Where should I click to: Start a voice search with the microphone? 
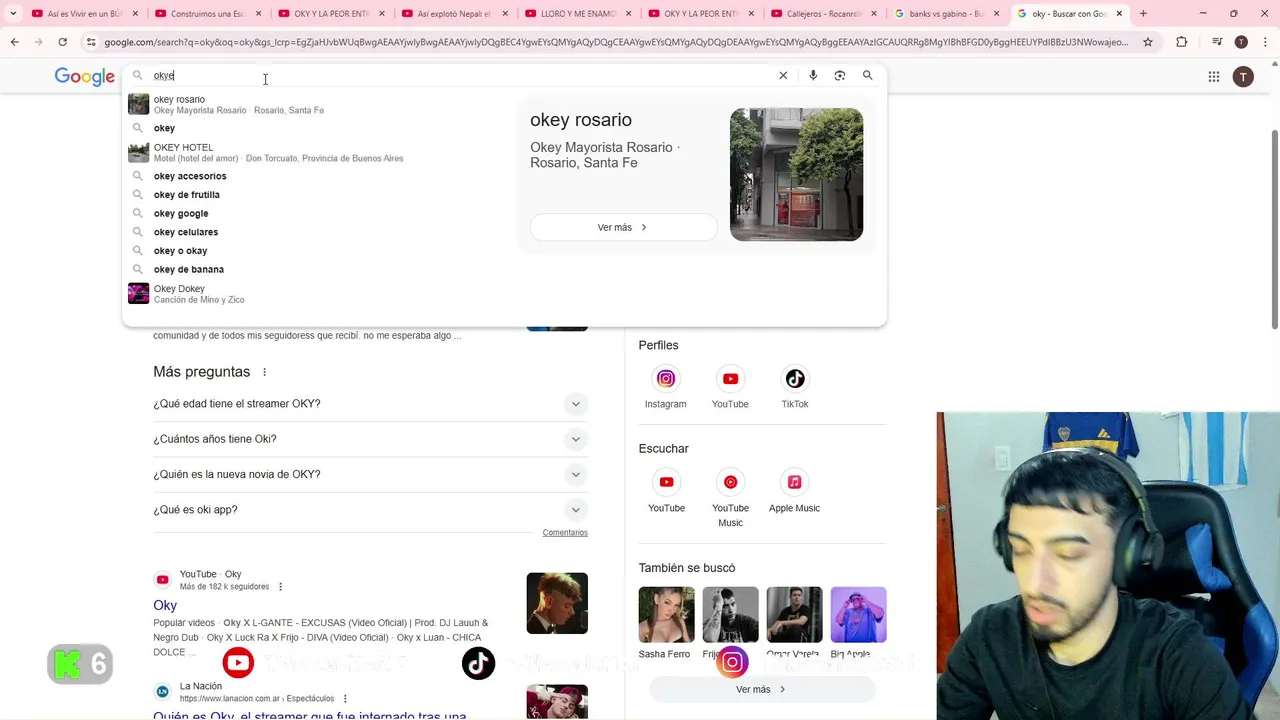813,75
